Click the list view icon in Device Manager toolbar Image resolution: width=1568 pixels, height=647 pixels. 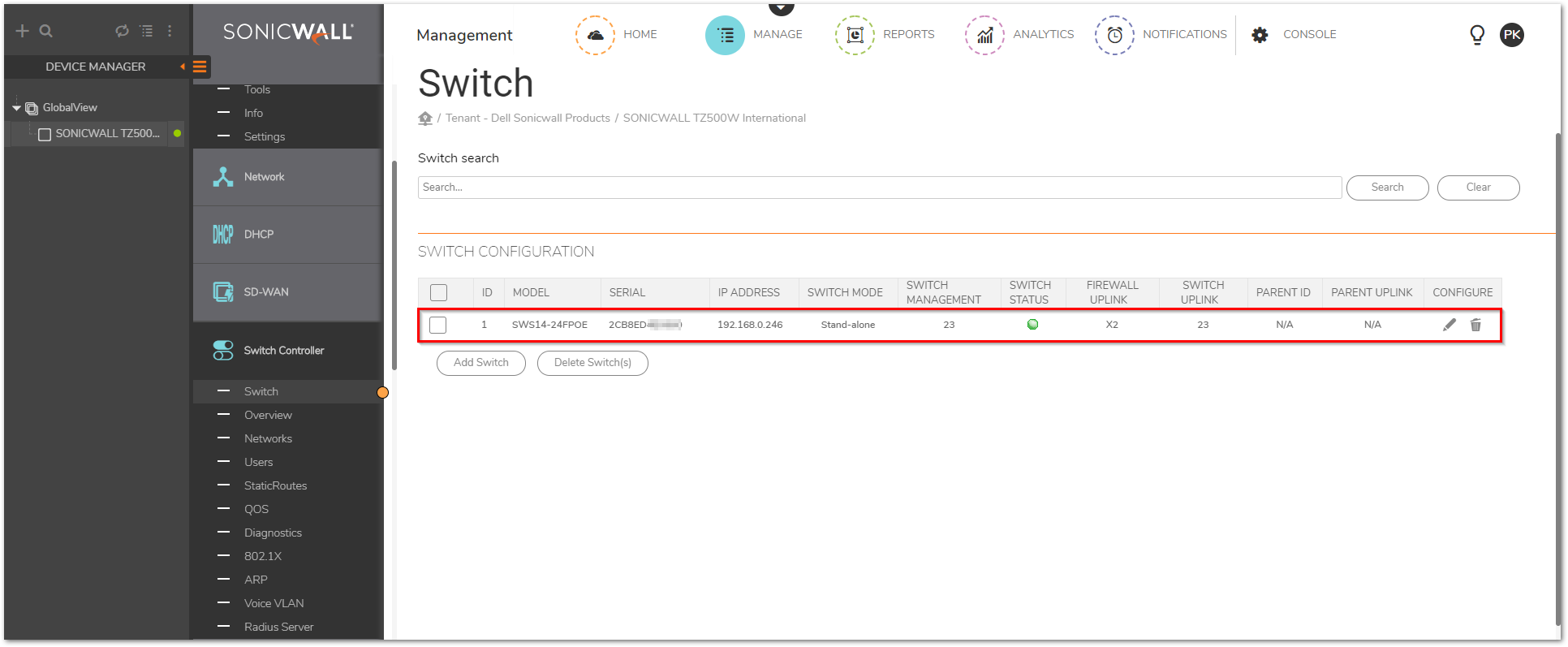[x=146, y=31]
